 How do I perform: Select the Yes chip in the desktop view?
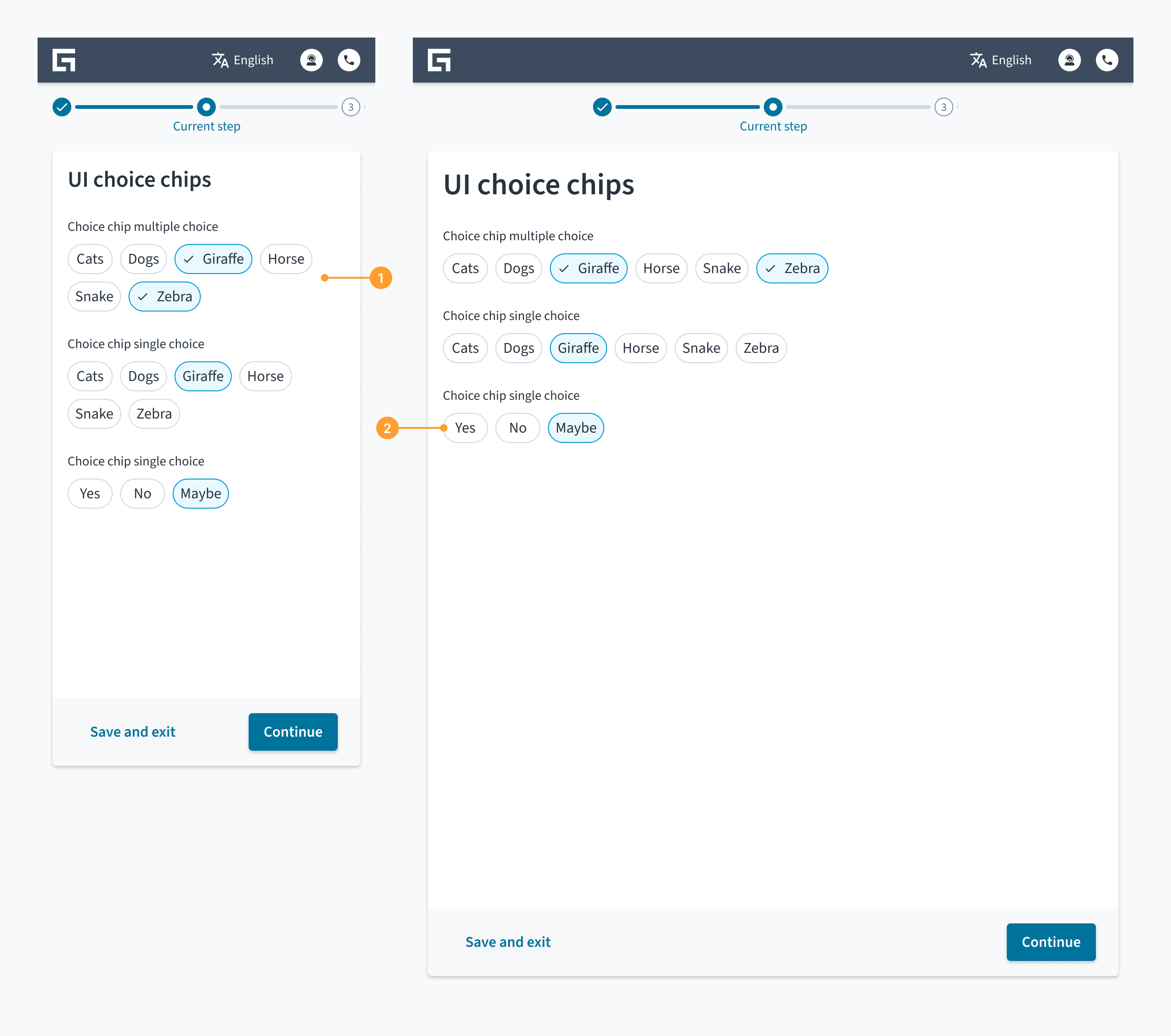click(x=464, y=428)
